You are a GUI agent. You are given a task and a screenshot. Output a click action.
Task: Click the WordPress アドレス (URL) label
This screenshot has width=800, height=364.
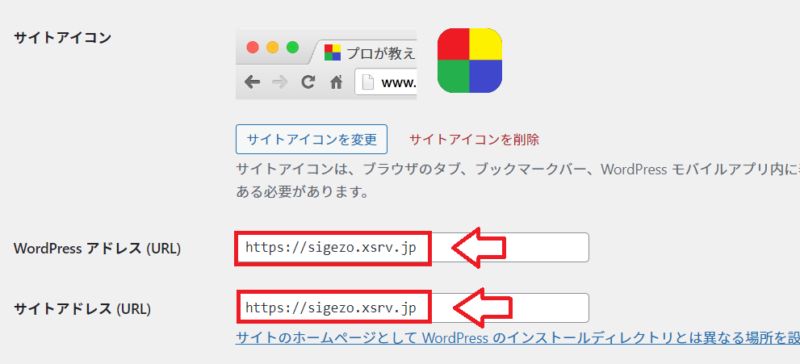pyautogui.click(x=97, y=249)
